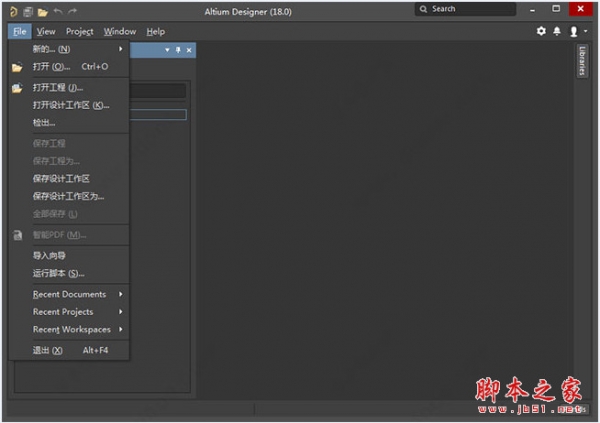This screenshot has height=423, width=600.
Task: Click the Altium logo icon in title bar
Action: [x=13, y=12]
